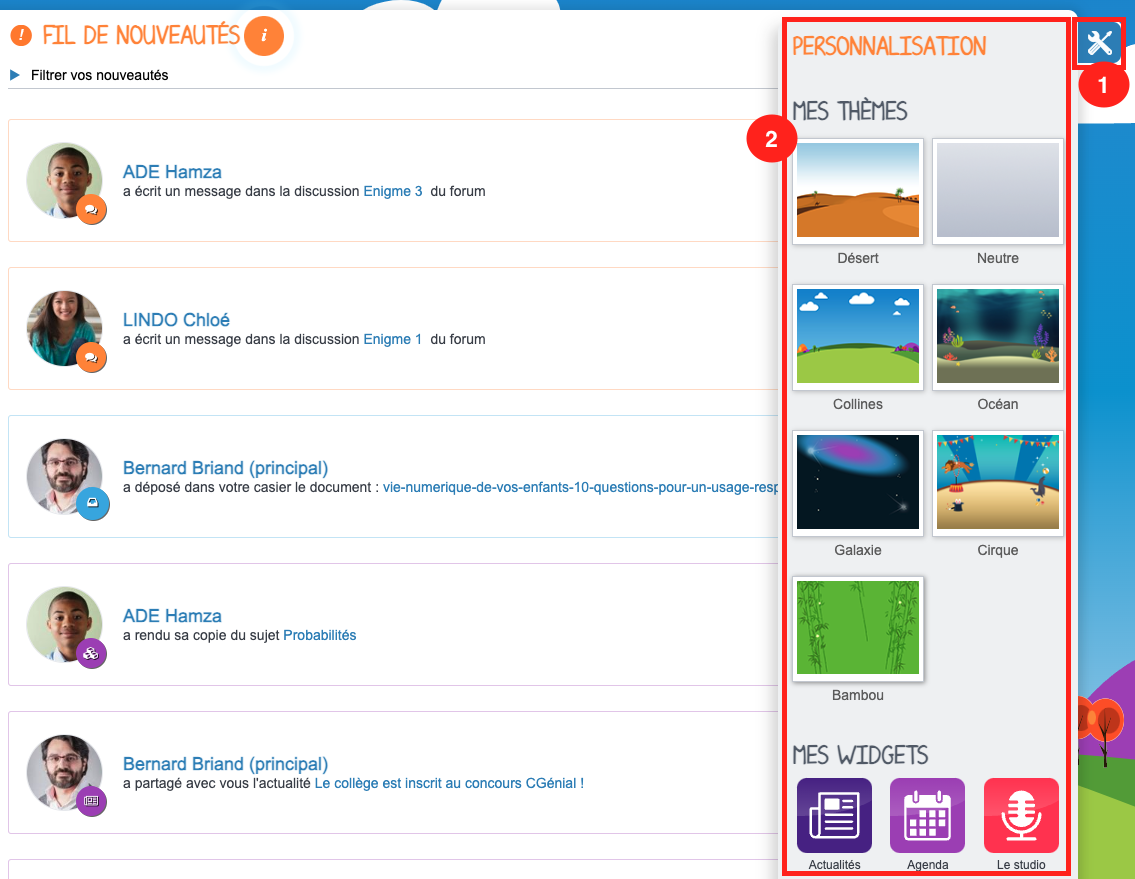Click the orange info icon beside Fil de nouveautés

click(x=264, y=36)
